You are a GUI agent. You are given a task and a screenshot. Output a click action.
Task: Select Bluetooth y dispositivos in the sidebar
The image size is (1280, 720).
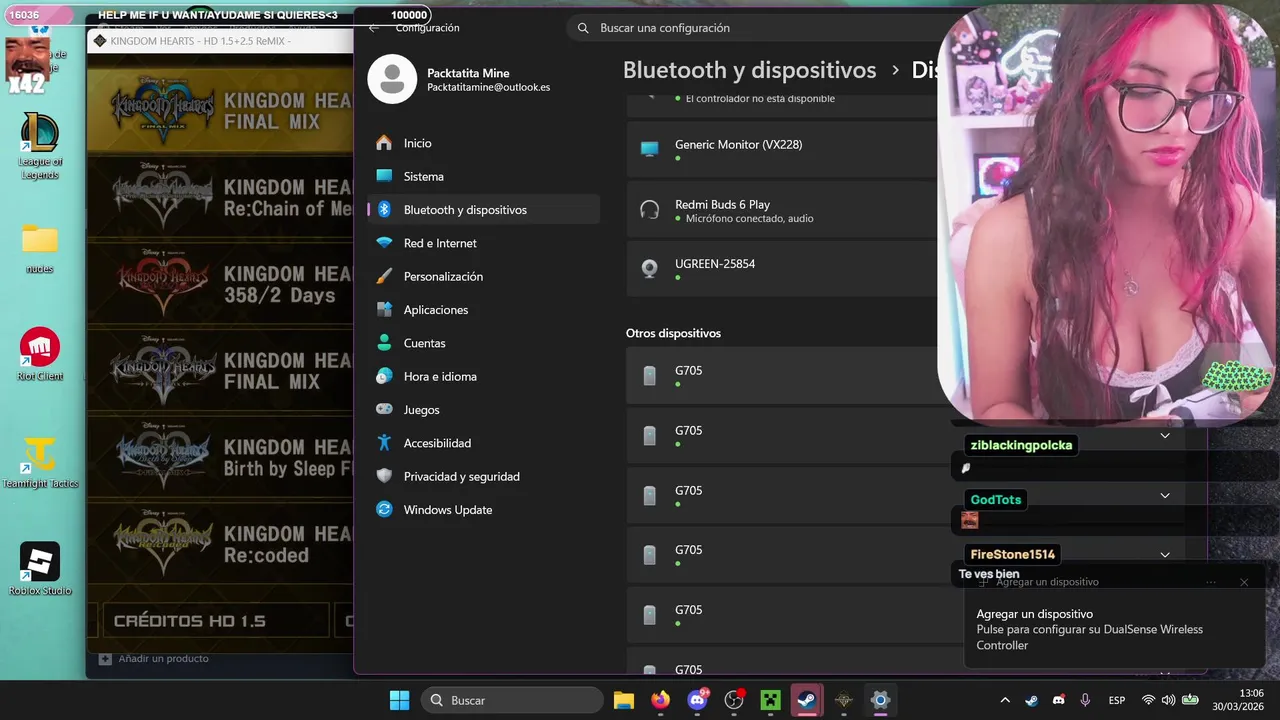tap(484, 210)
